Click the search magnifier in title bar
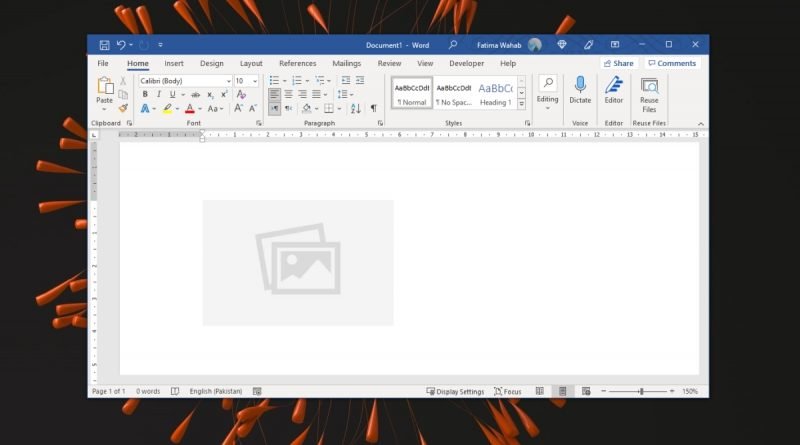The image size is (800, 445). [453, 45]
